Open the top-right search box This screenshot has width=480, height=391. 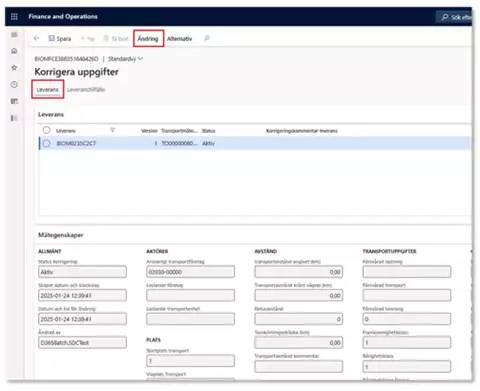click(455, 17)
